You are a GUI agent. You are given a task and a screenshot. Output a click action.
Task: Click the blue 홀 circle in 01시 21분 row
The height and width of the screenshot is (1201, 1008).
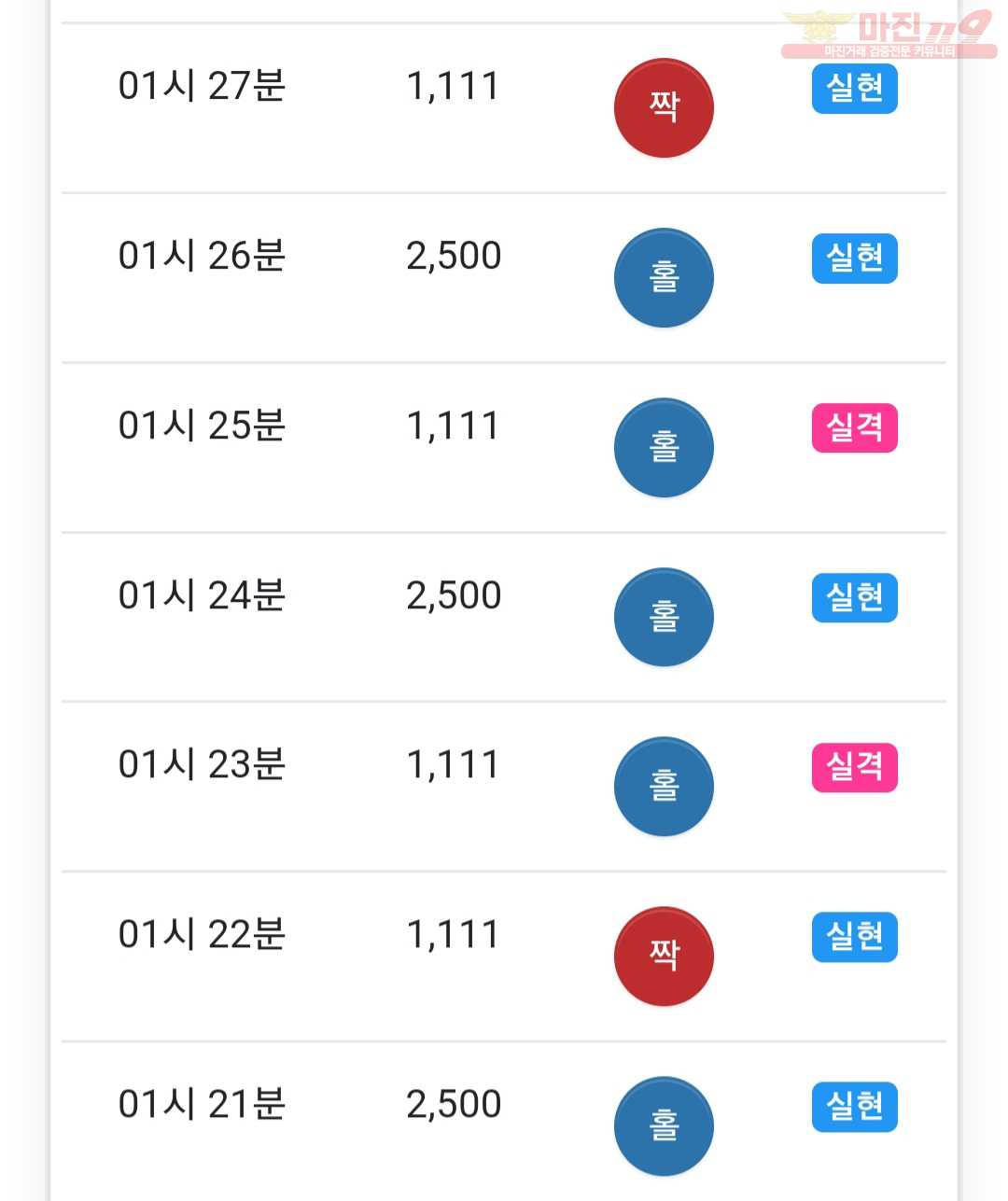click(664, 1126)
